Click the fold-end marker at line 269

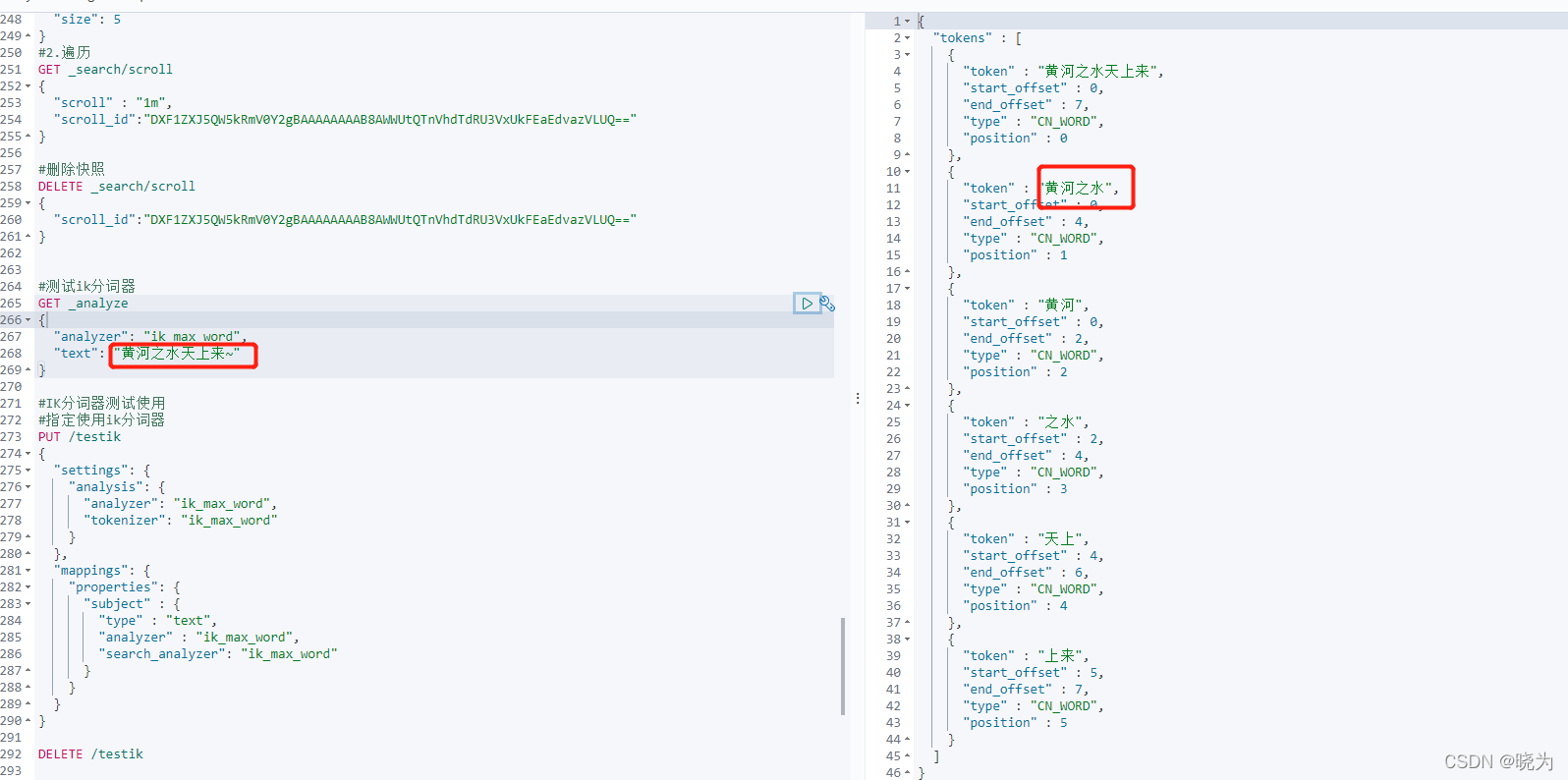point(28,370)
